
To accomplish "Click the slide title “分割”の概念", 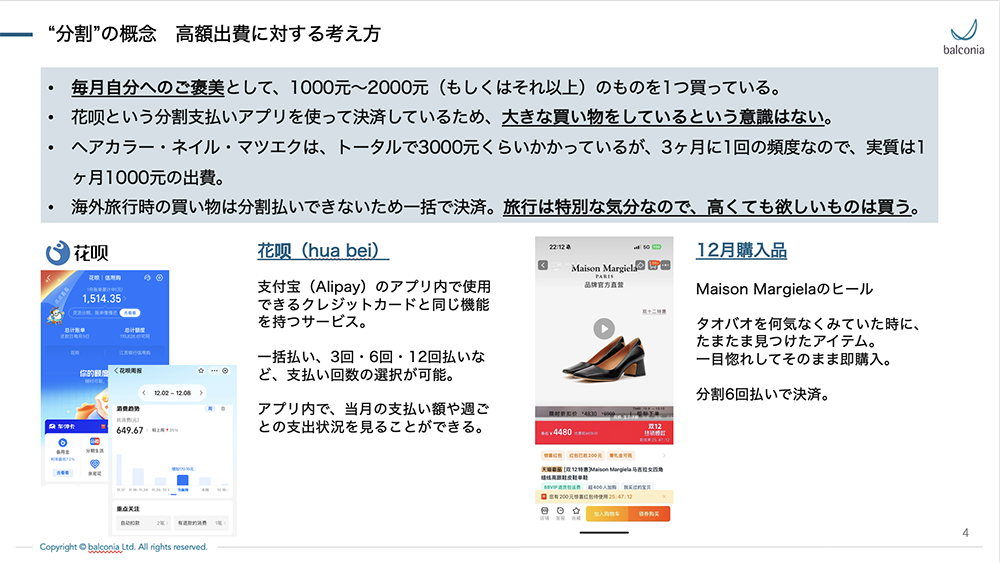I will 102,34.
